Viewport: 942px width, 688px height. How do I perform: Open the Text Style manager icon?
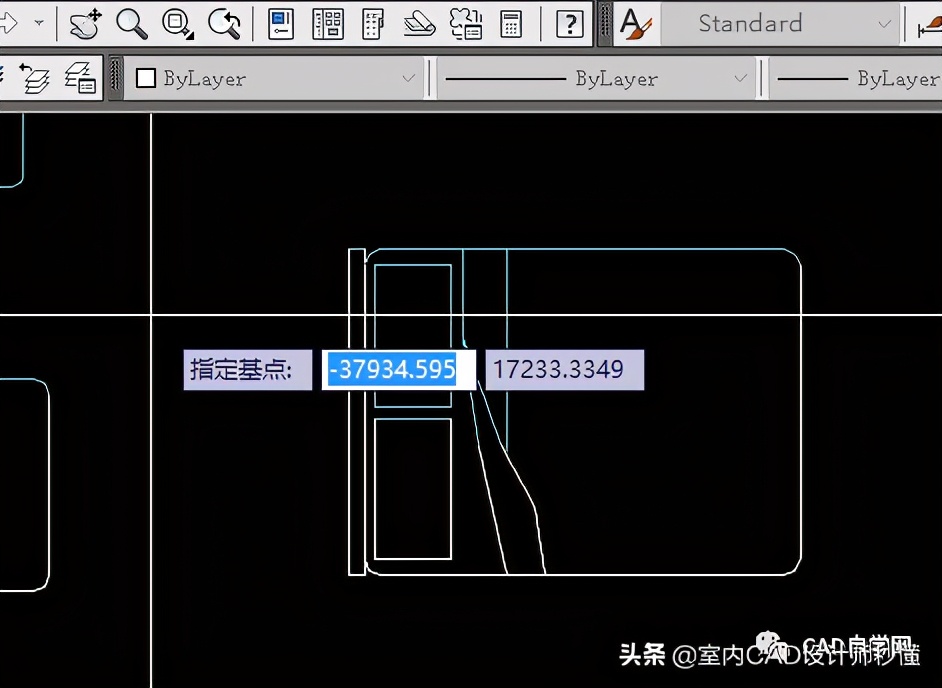coord(635,24)
